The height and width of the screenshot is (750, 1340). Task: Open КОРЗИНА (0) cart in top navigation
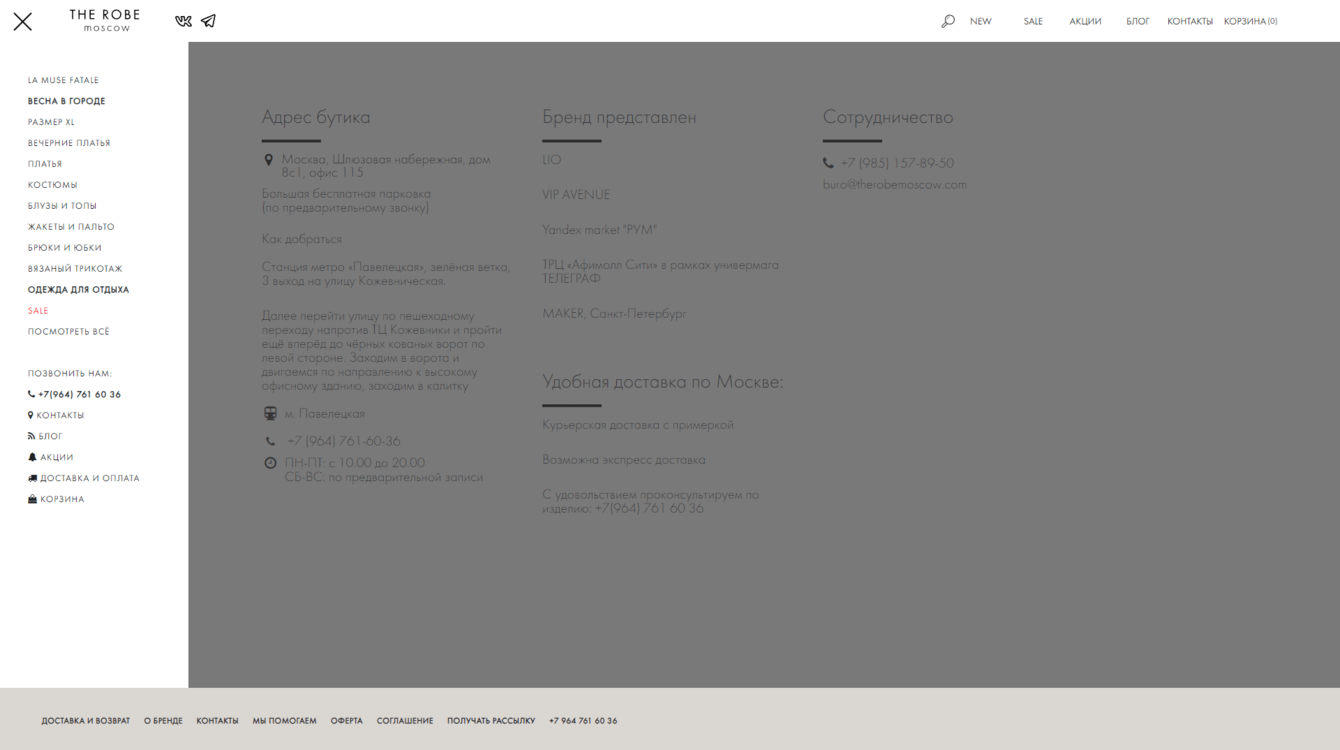click(1250, 21)
